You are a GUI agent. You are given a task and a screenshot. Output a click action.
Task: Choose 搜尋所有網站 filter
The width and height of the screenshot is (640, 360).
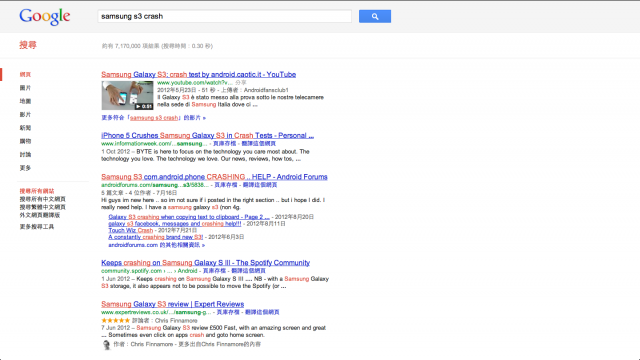point(37,191)
